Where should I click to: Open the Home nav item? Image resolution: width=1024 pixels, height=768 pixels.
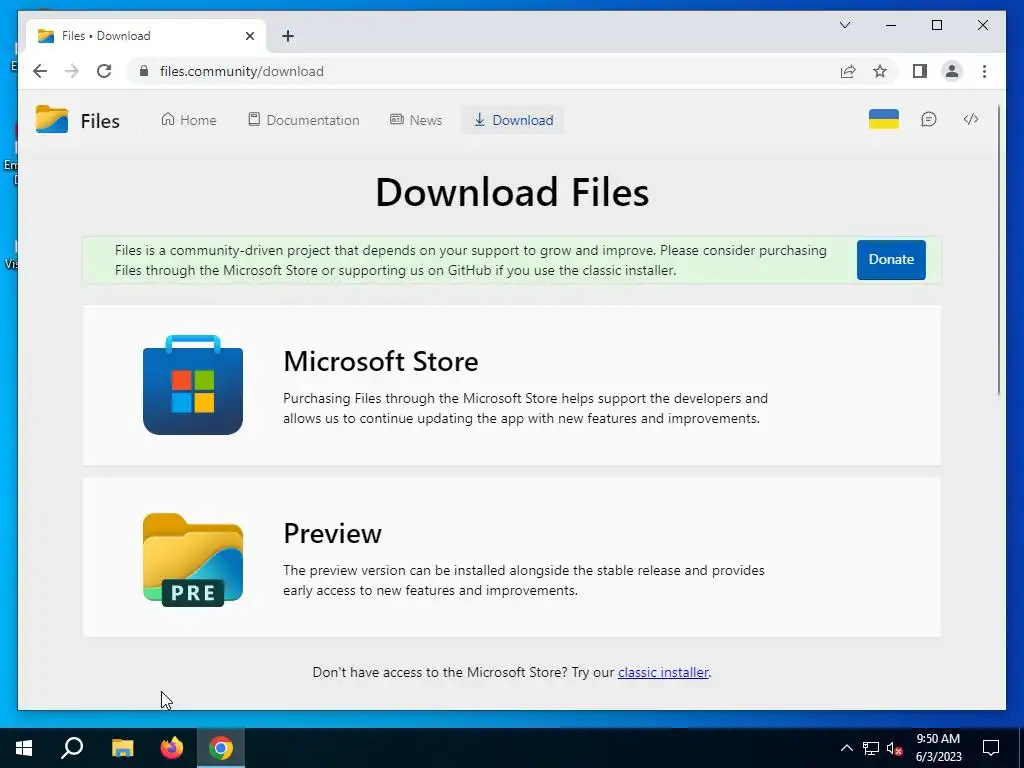189,120
